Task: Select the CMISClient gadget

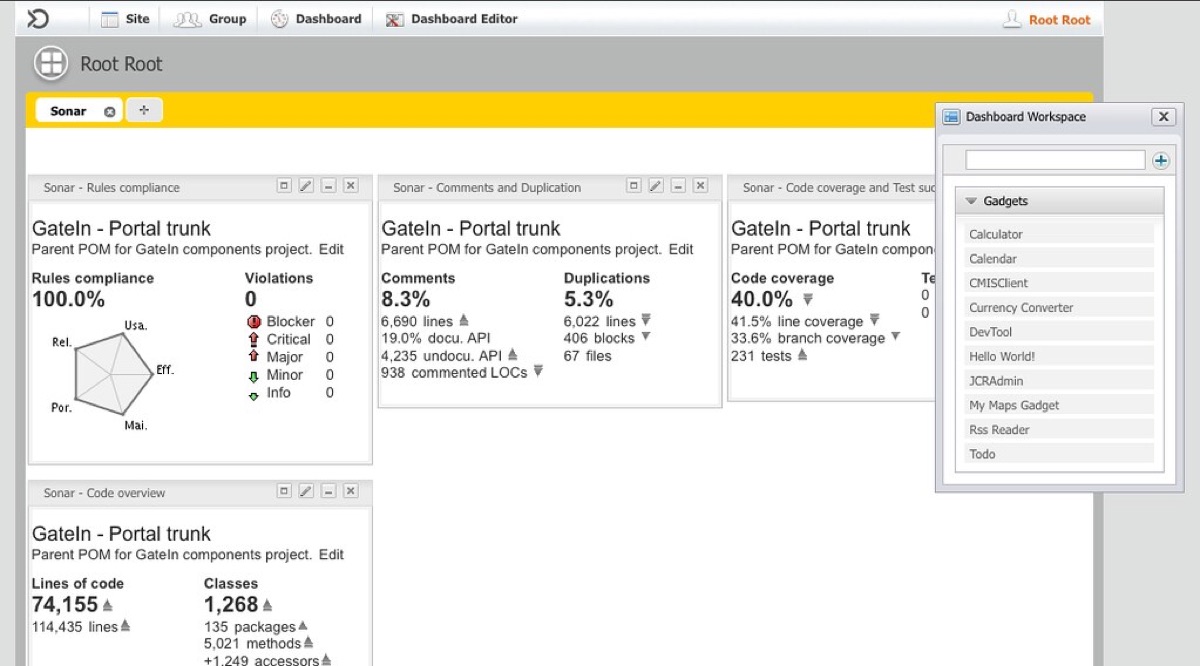Action: [x=1060, y=283]
